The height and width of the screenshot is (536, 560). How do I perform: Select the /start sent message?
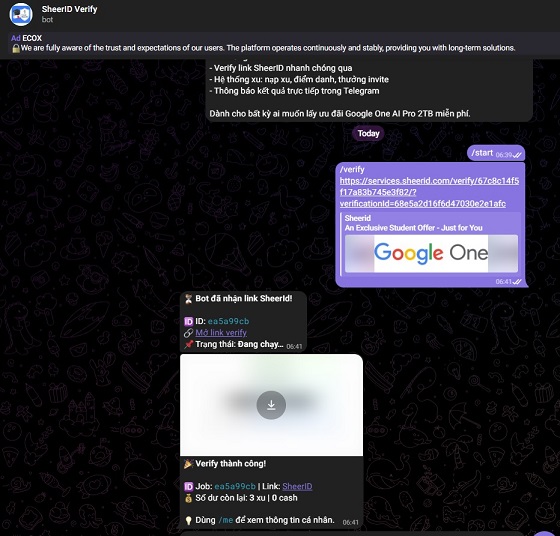point(496,153)
